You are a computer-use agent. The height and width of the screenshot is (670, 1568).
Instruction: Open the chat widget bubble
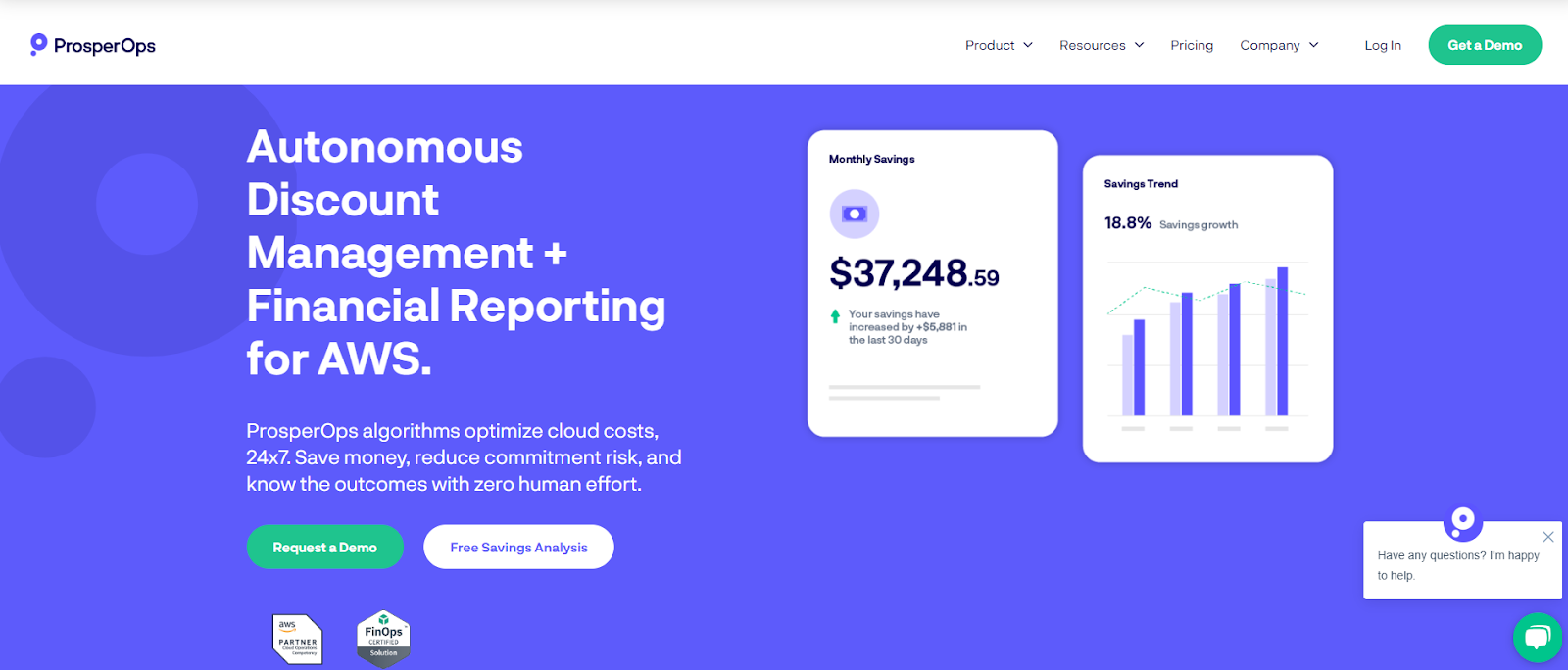[x=1538, y=638]
